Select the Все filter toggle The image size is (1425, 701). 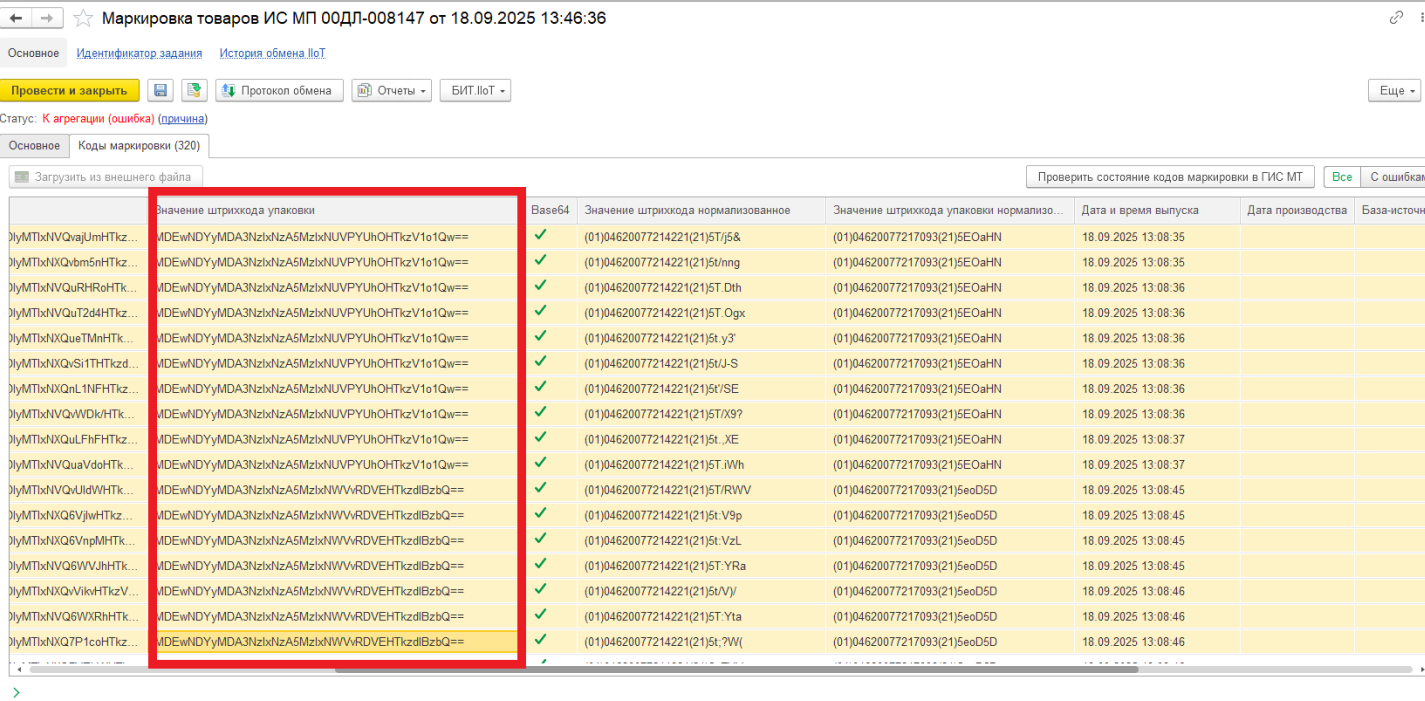1342,177
